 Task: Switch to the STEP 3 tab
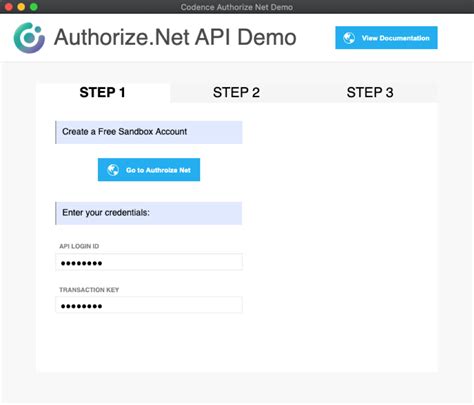370,92
